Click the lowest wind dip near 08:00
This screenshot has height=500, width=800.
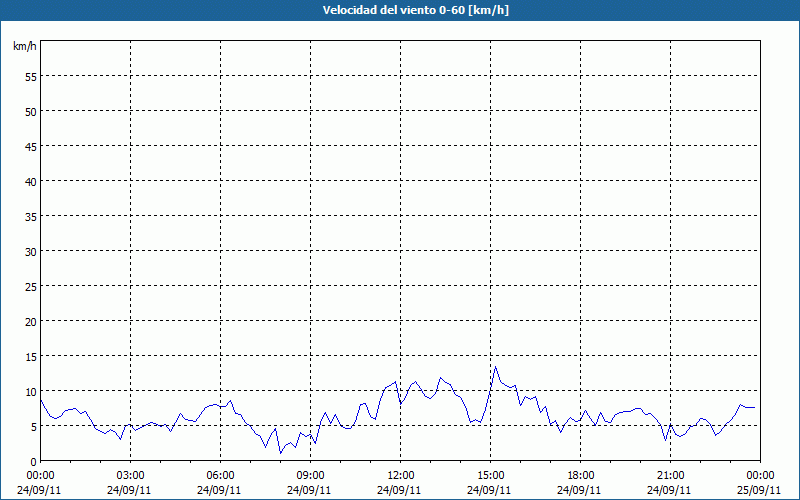tap(280, 453)
